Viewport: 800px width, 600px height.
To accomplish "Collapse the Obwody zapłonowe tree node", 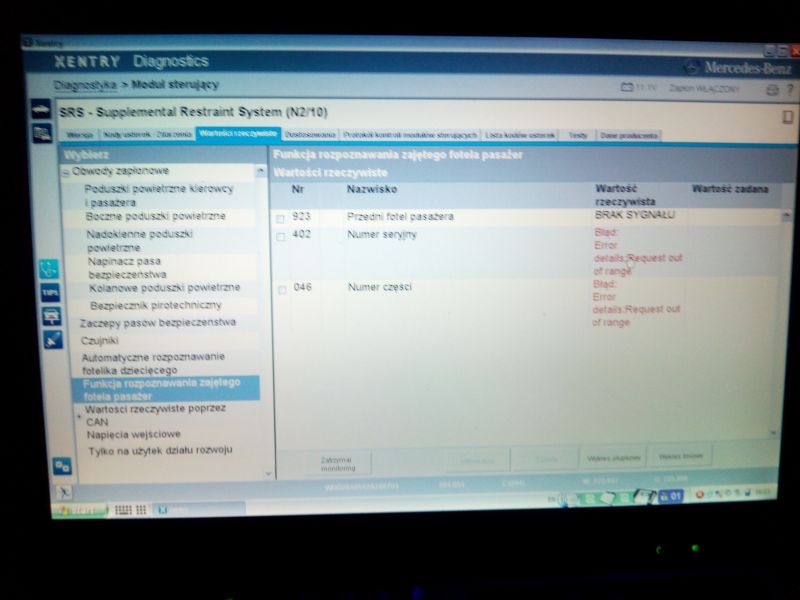I will (66, 173).
